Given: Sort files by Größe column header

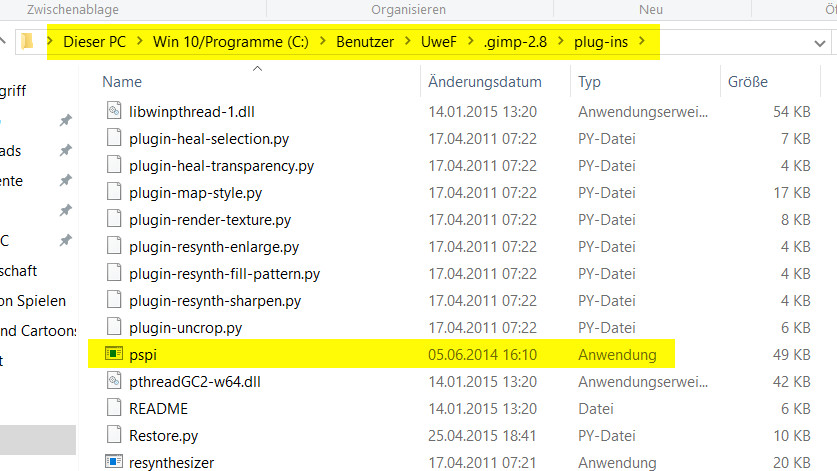Looking at the screenshot, I should pyautogui.click(x=748, y=82).
